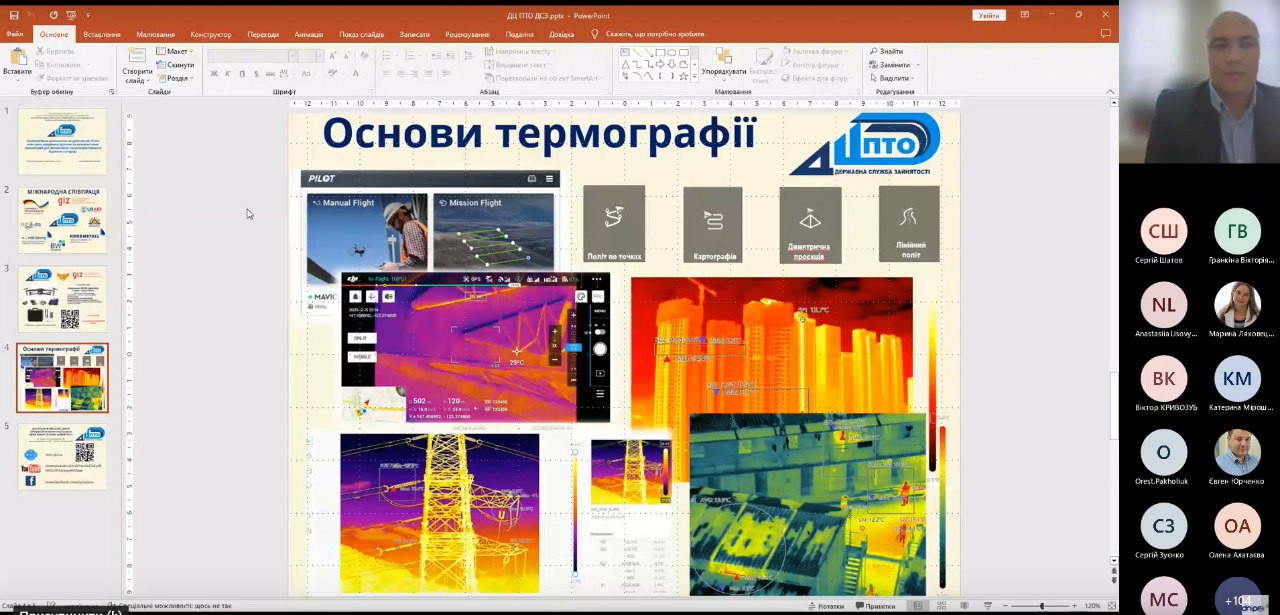Toggle underline П formatting
The height and width of the screenshot is (615, 1280).
(x=241, y=73)
